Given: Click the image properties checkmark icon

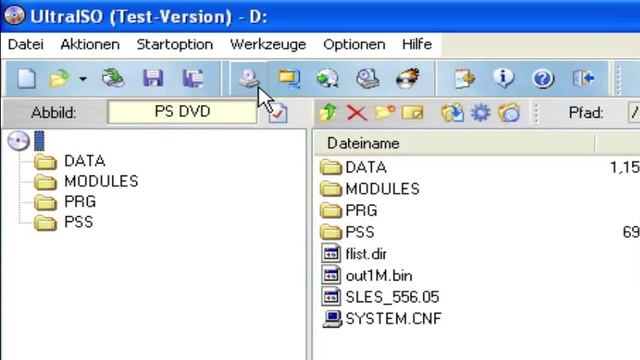Looking at the screenshot, I should click(278, 113).
